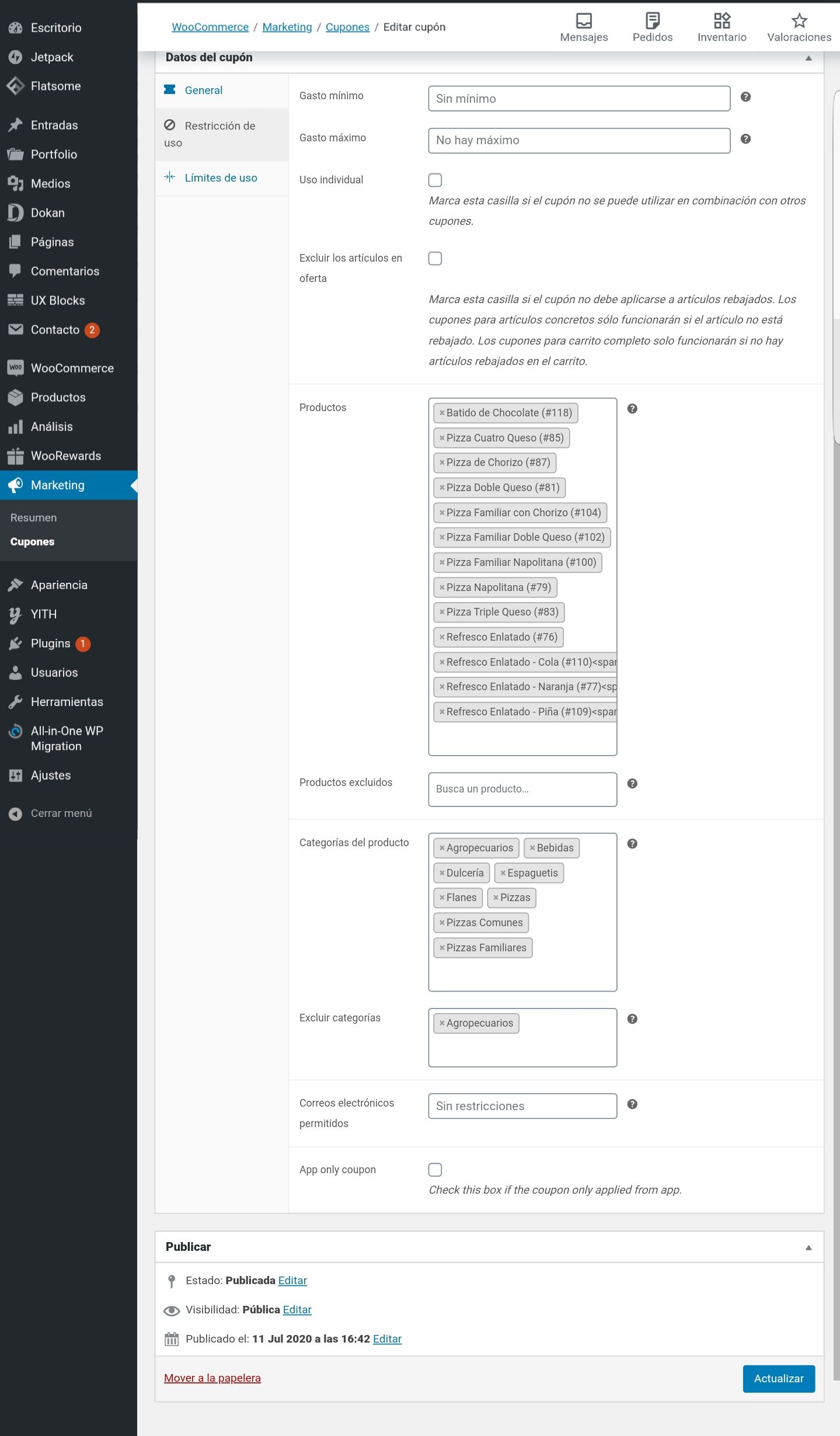Open Contacto in the sidebar menu
Image resolution: width=840 pixels, height=1436 pixels.
pyautogui.click(x=68, y=330)
